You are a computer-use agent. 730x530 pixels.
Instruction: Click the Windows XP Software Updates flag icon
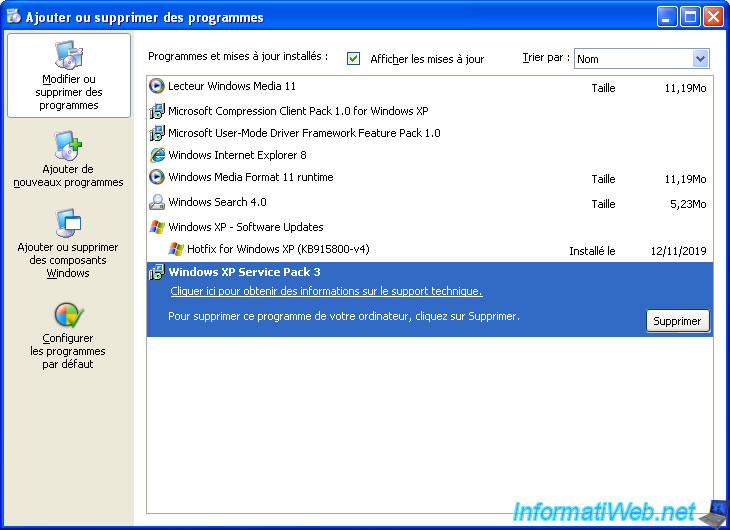[157, 227]
